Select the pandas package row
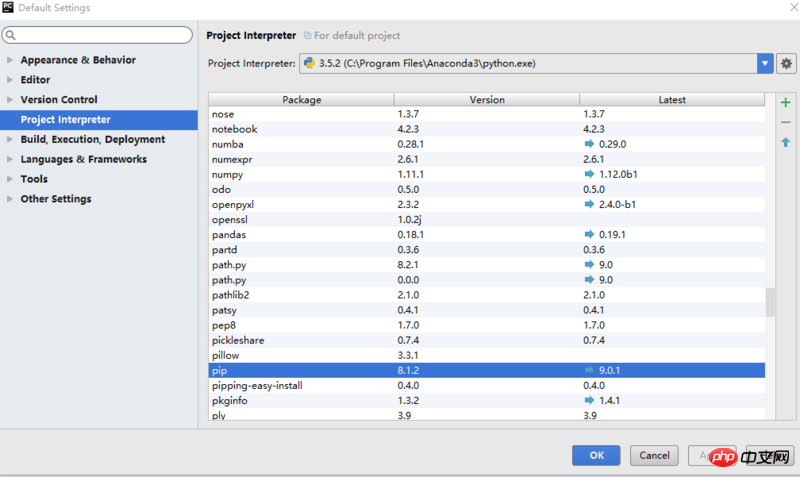Screen dimensions: 800x477 coord(300,234)
